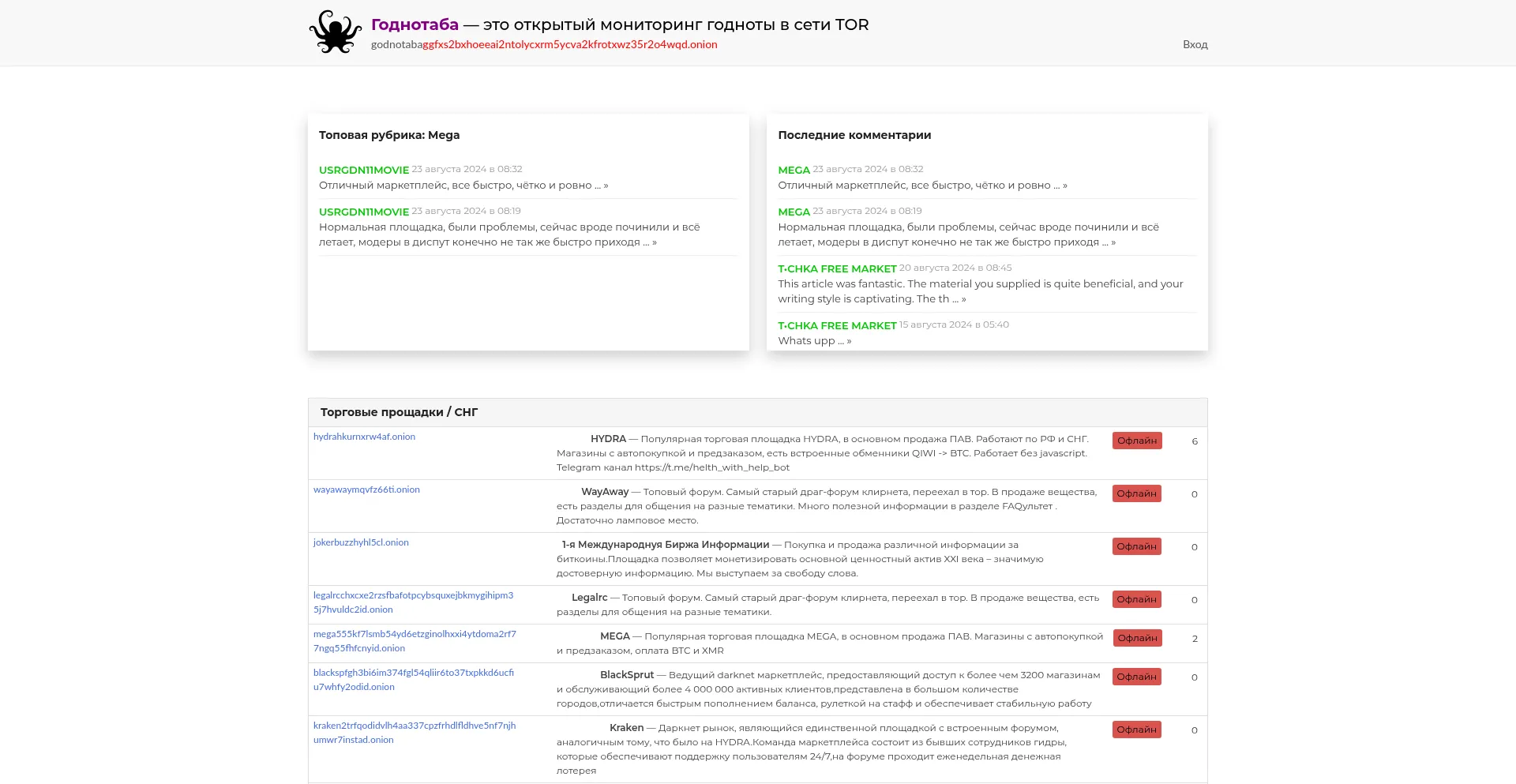Click comment count 0 in Kraken row
The image size is (1516, 784).
click(x=1195, y=730)
